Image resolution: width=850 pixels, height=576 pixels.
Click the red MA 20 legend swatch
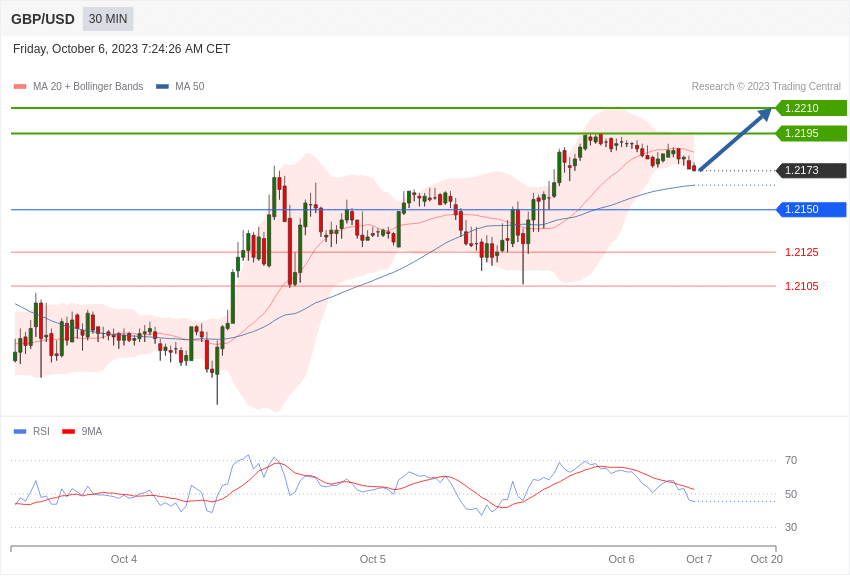pos(20,87)
